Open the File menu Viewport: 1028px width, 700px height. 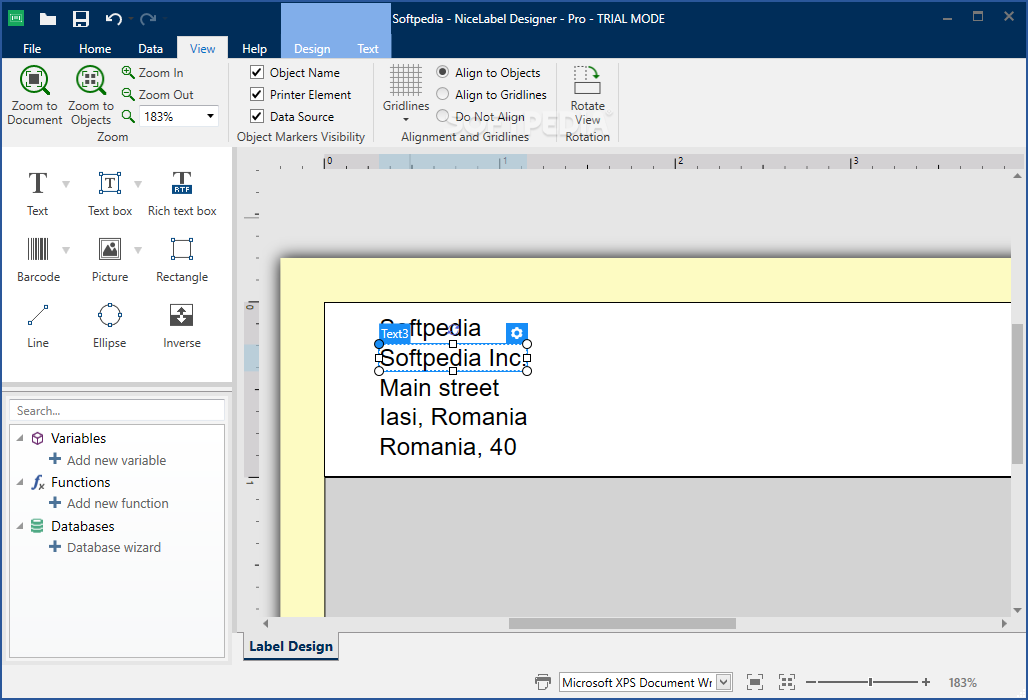[x=31, y=49]
